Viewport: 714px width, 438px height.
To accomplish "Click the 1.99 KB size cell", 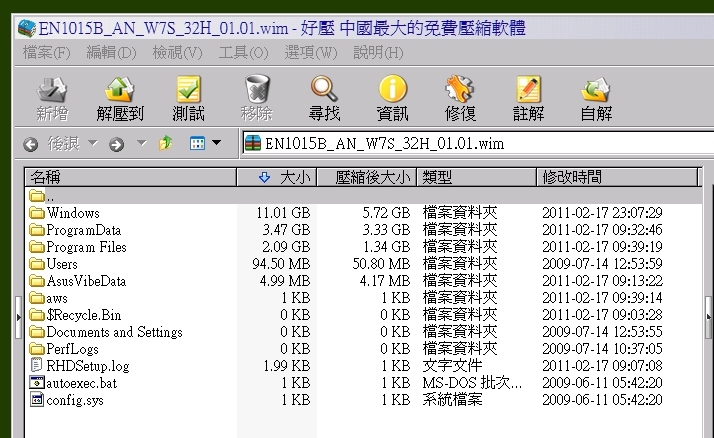I will [286, 365].
